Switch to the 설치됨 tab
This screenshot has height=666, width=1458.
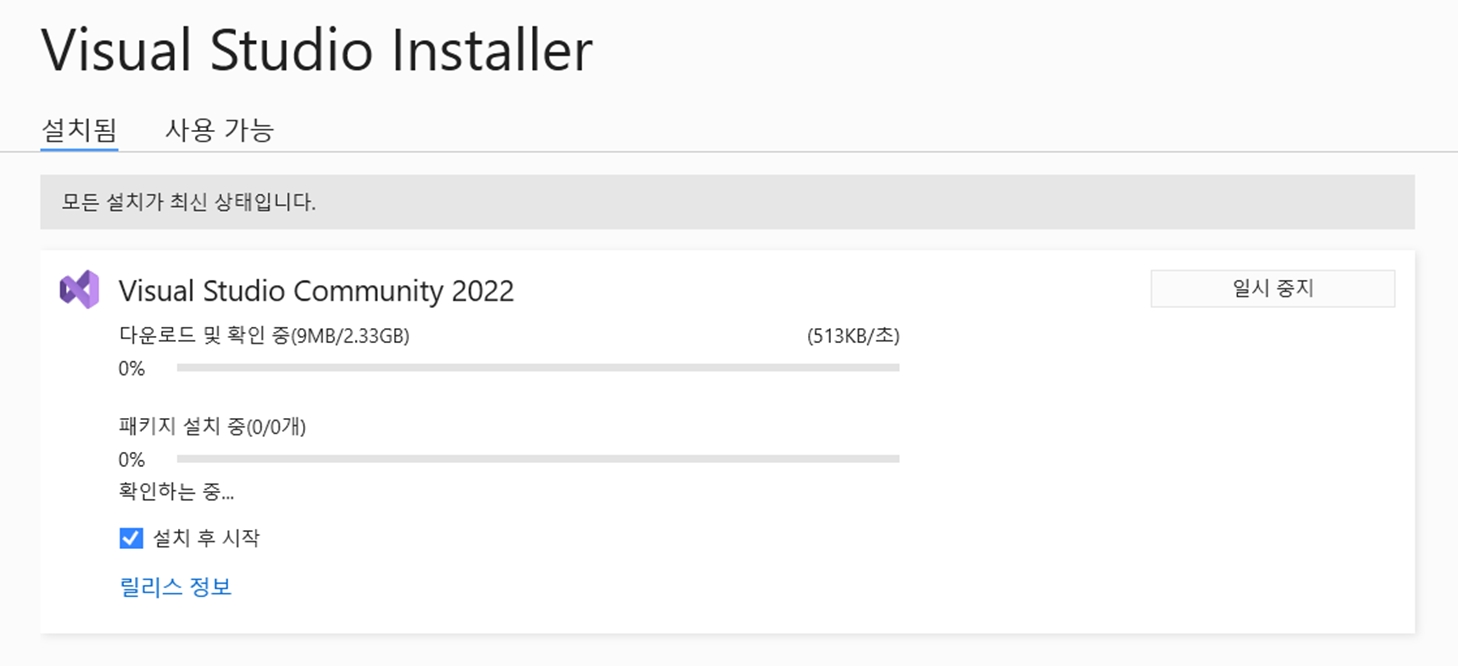point(79,130)
